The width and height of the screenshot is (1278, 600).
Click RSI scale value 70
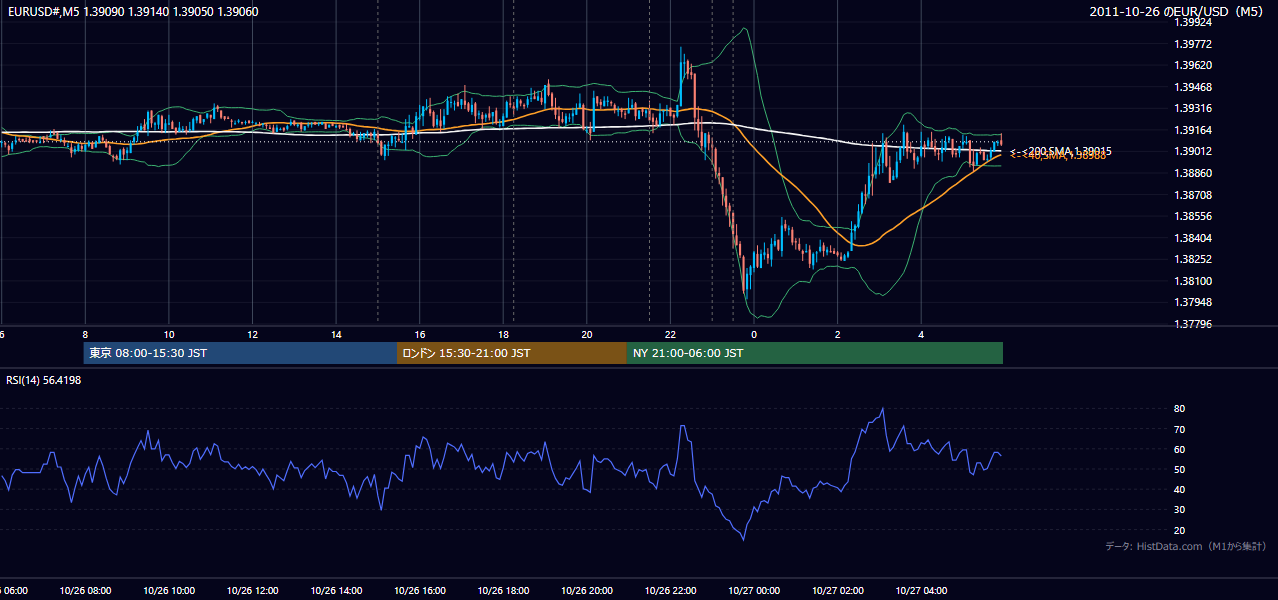click(1179, 429)
